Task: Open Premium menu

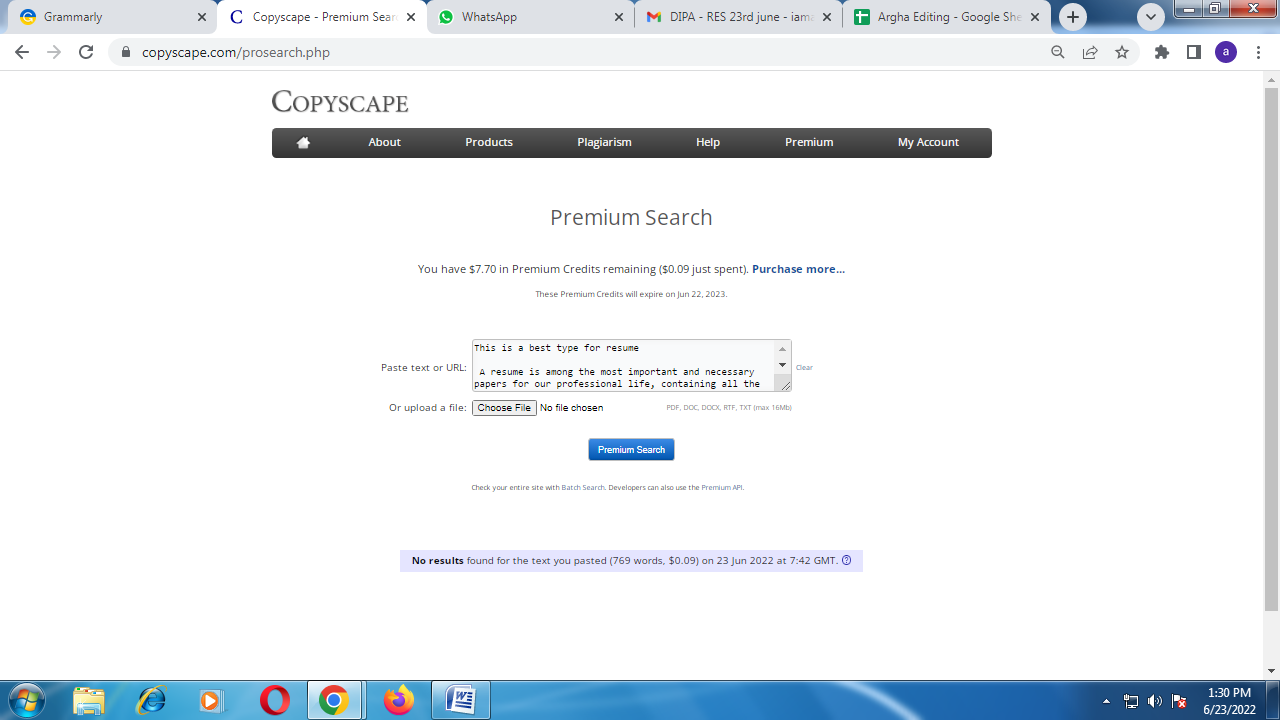Action: [x=809, y=142]
